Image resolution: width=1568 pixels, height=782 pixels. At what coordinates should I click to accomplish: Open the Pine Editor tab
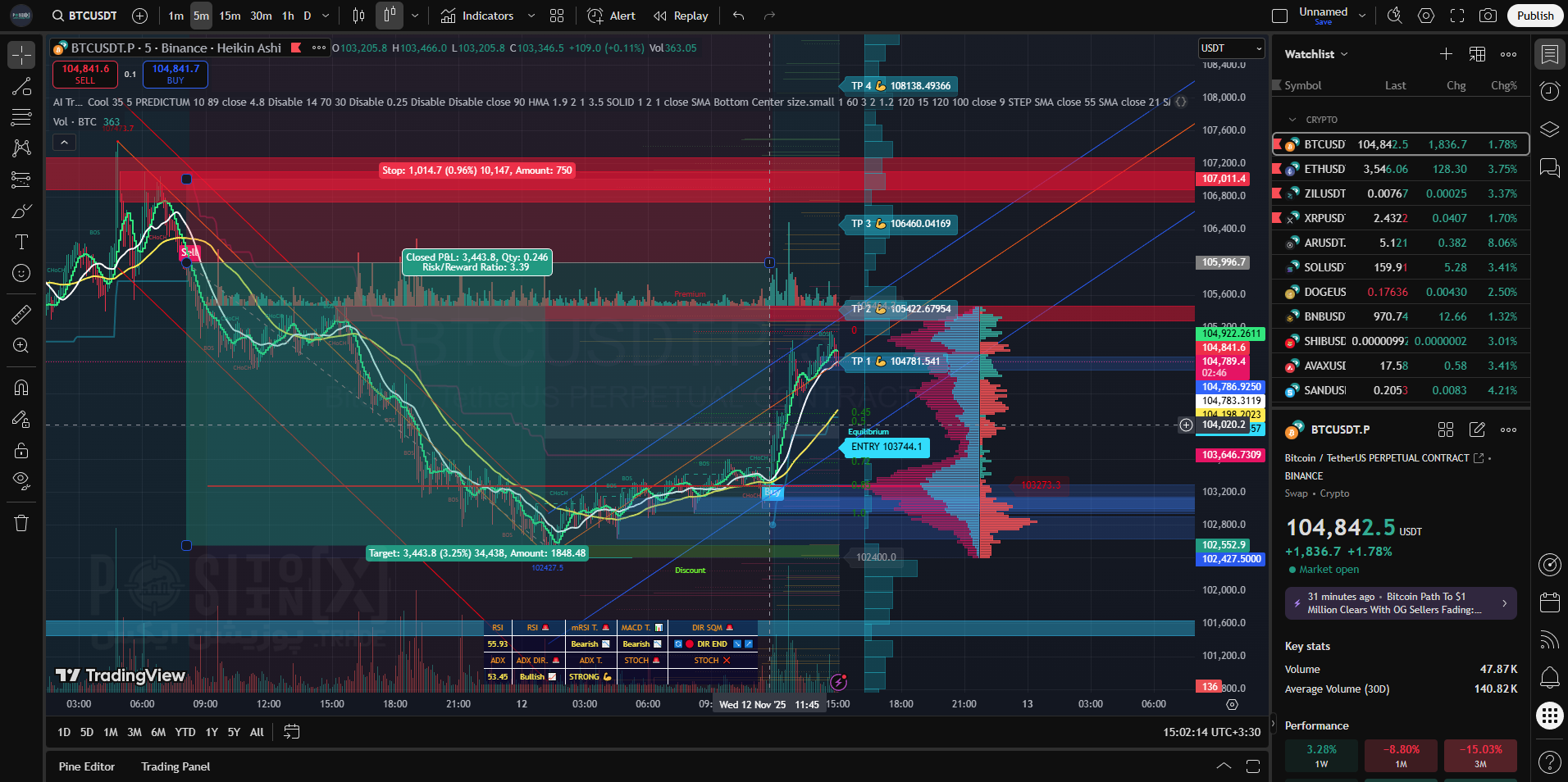pyautogui.click(x=87, y=766)
